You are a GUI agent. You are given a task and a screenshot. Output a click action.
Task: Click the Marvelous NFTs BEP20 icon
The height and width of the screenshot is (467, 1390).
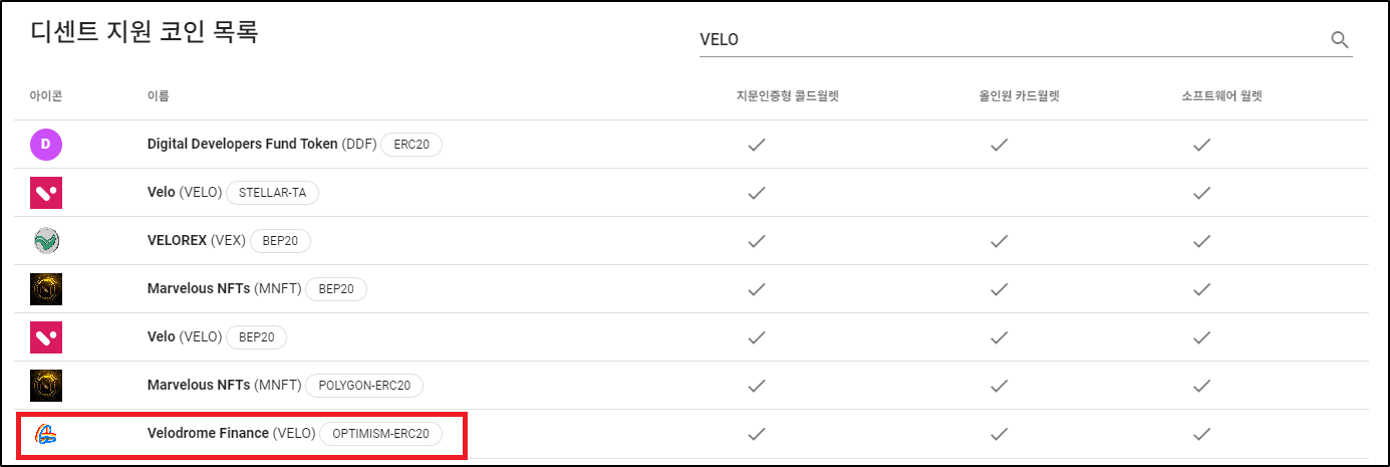tap(46, 289)
